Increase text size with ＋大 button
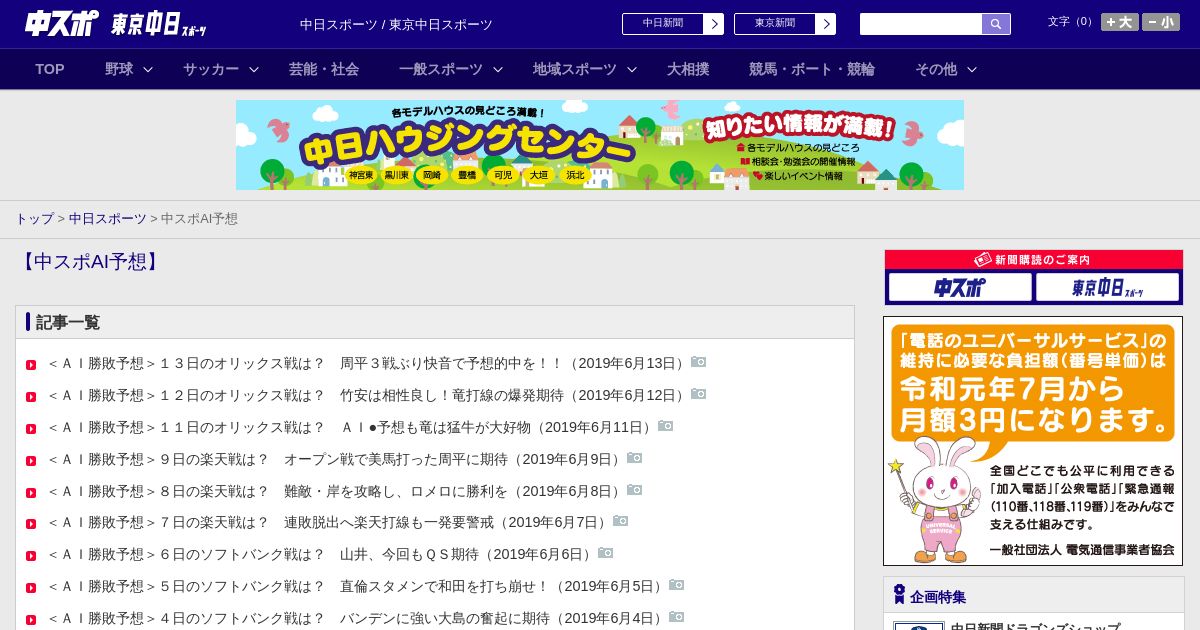Screen dimensions: 1200x630 pyautogui.click(x=1119, y=22)
